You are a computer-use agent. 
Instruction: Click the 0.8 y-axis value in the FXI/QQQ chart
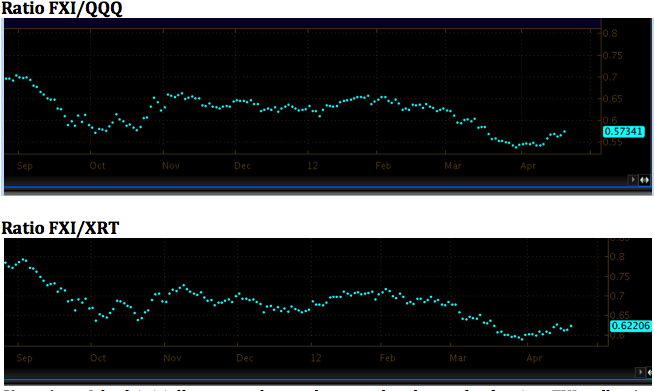[610, 33]
